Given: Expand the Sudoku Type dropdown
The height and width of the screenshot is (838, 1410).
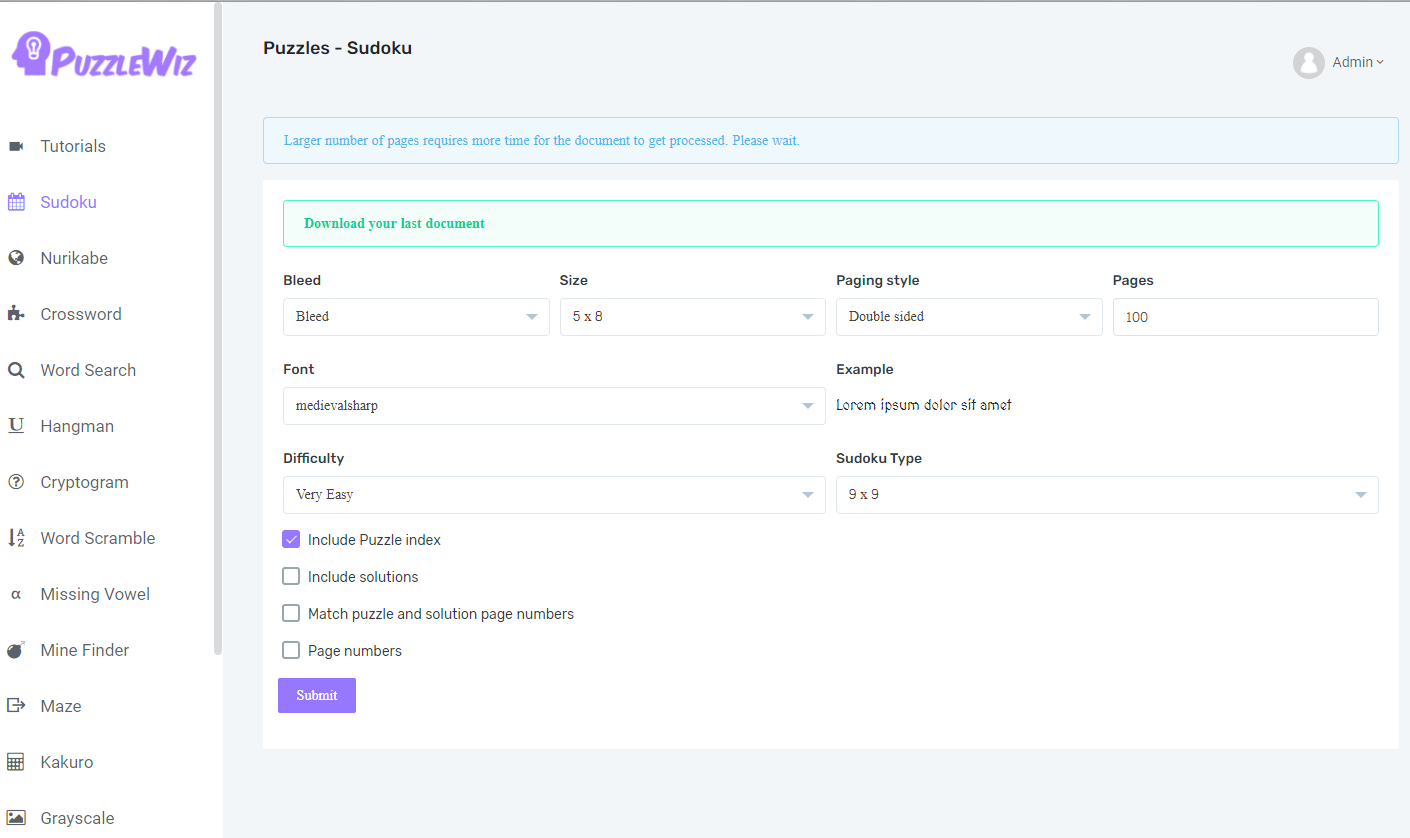Looking at the screenshot, I should coord(1107,495).
